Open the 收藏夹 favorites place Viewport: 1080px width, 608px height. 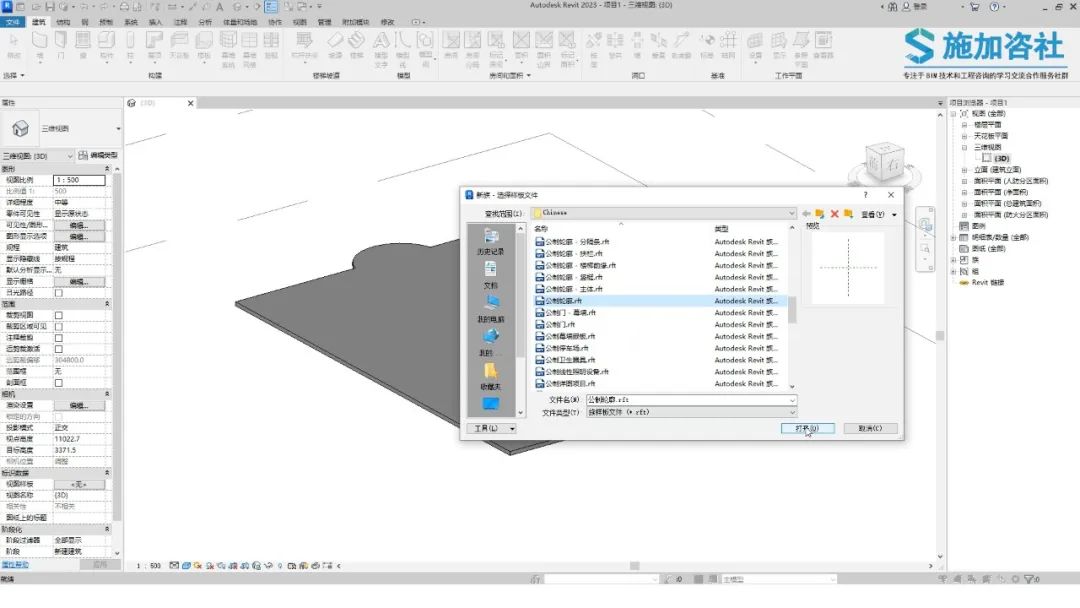490,377
